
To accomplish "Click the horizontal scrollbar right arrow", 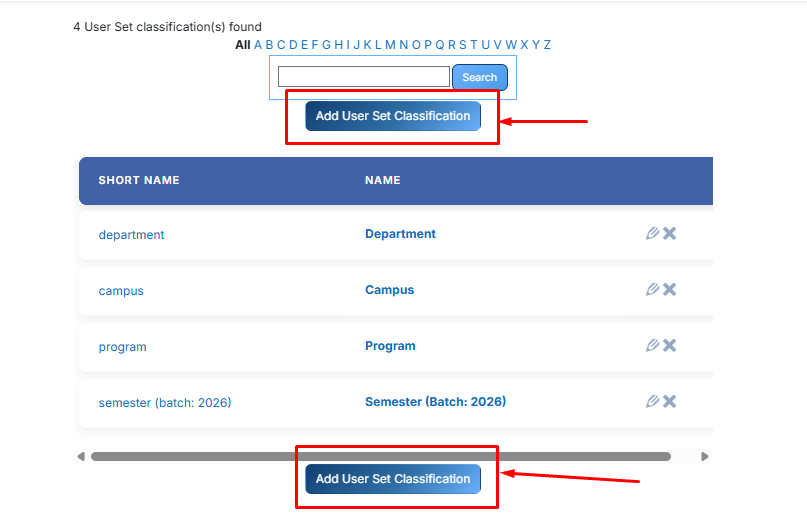I will pos(705,456).
